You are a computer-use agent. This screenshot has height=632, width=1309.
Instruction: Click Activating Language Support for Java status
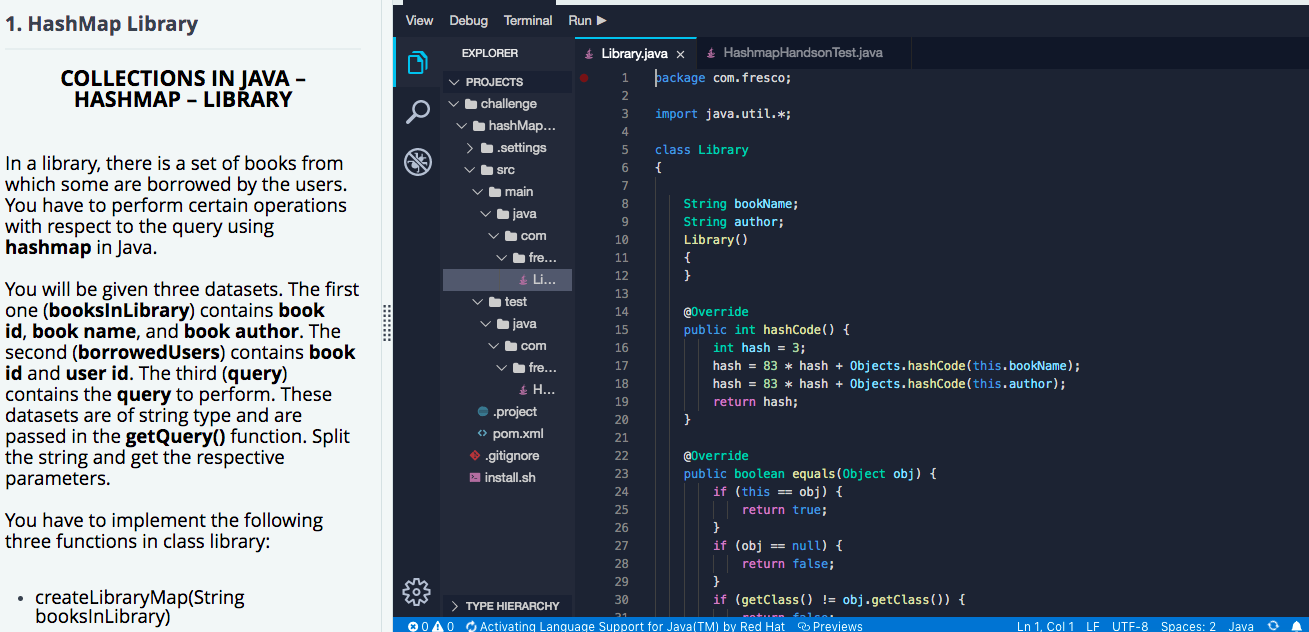tap(625, 626)
